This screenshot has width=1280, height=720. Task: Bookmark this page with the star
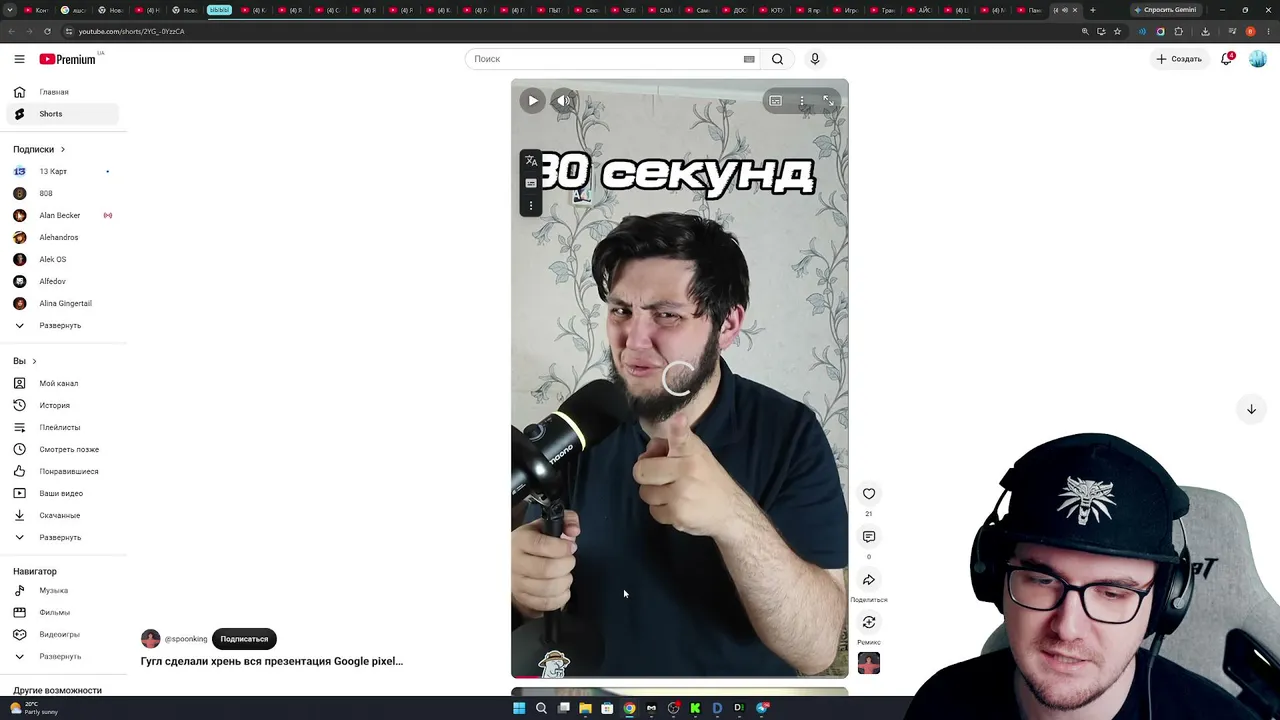coord(1117,31)
